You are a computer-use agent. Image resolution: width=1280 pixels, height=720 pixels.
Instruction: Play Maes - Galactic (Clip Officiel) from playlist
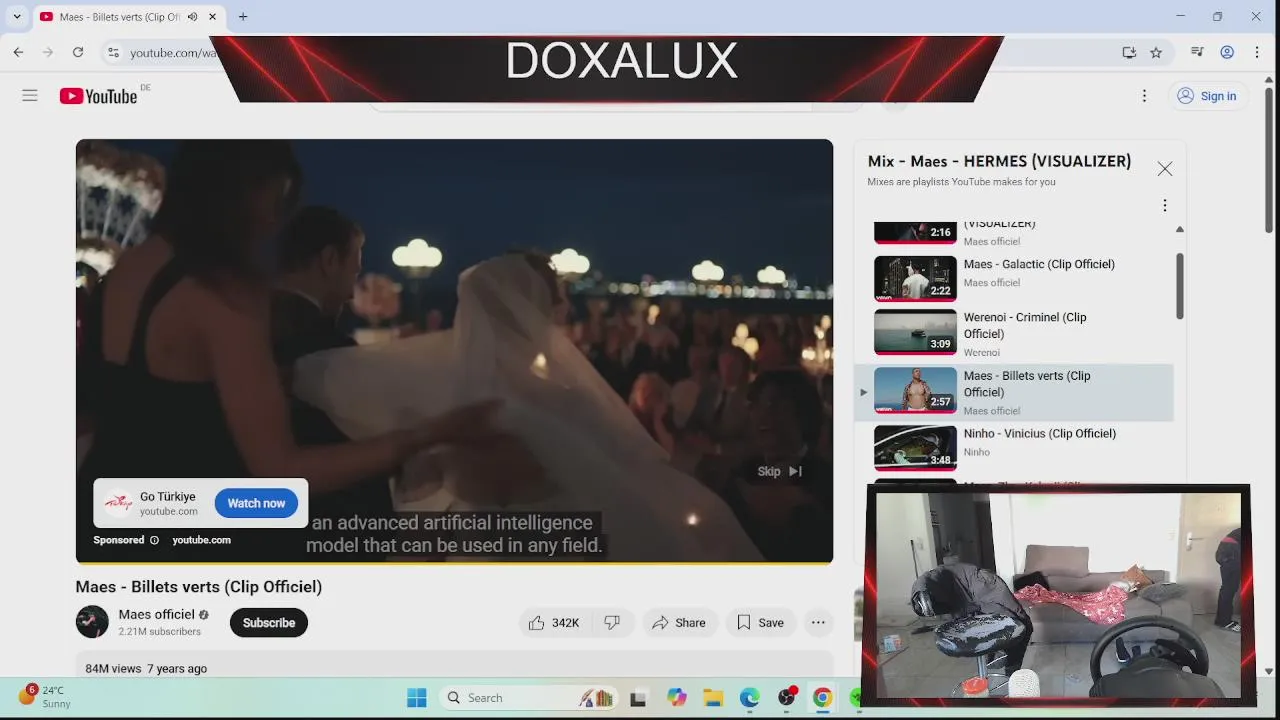tap(1014, 278)
